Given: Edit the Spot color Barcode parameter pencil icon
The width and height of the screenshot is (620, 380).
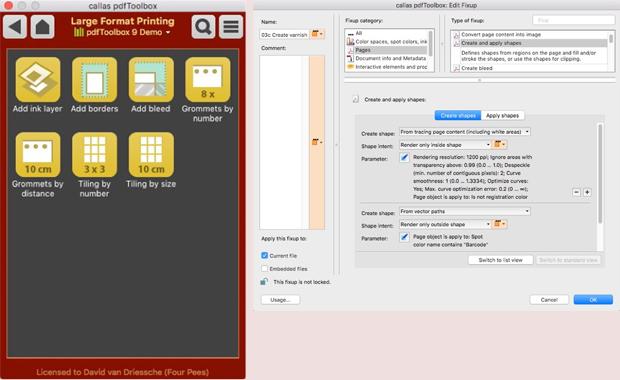Looking at the screenshot, I should (404, 237).
